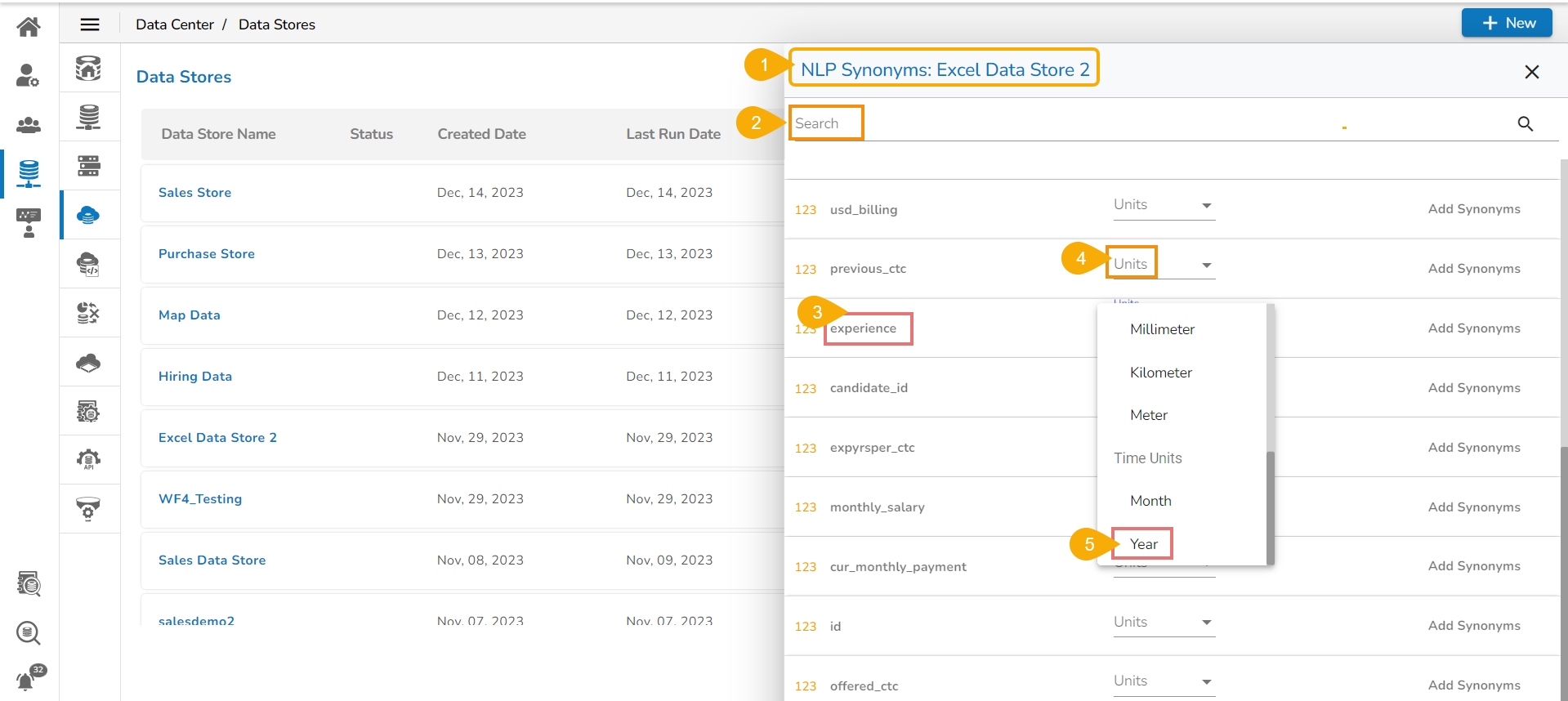Click Add Synonyms for experience field
This screenshot has width=1568, height=701.
[x=1473, y=328]
